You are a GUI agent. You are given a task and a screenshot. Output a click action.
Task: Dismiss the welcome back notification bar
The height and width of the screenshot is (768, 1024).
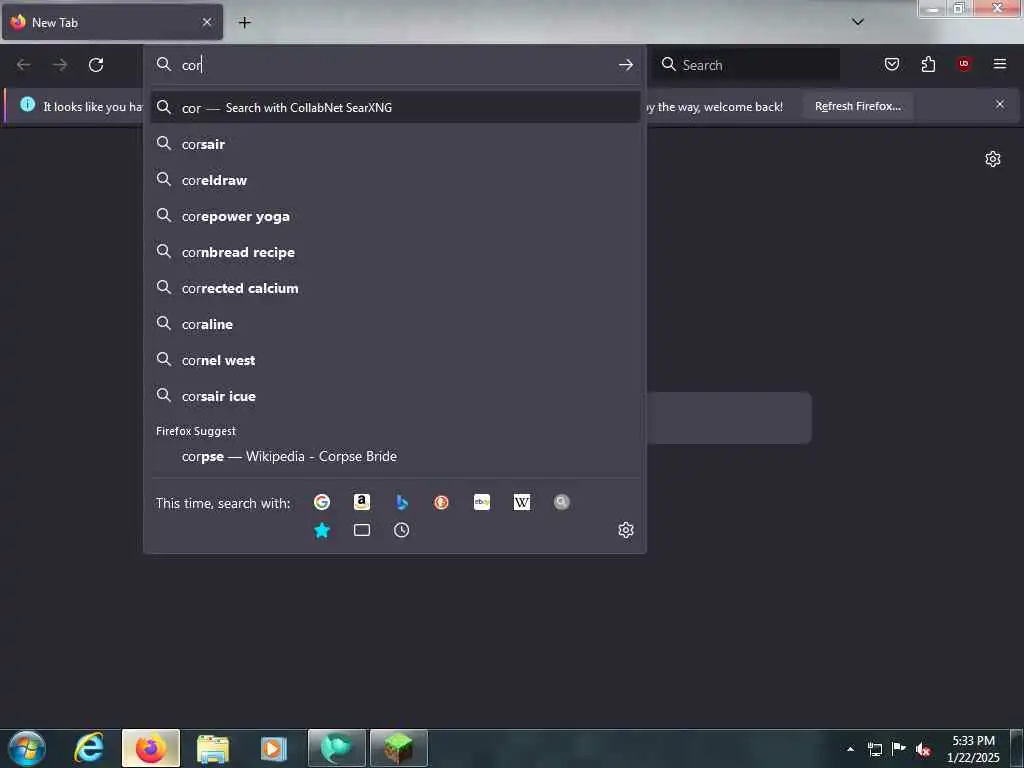point(1000,104)
